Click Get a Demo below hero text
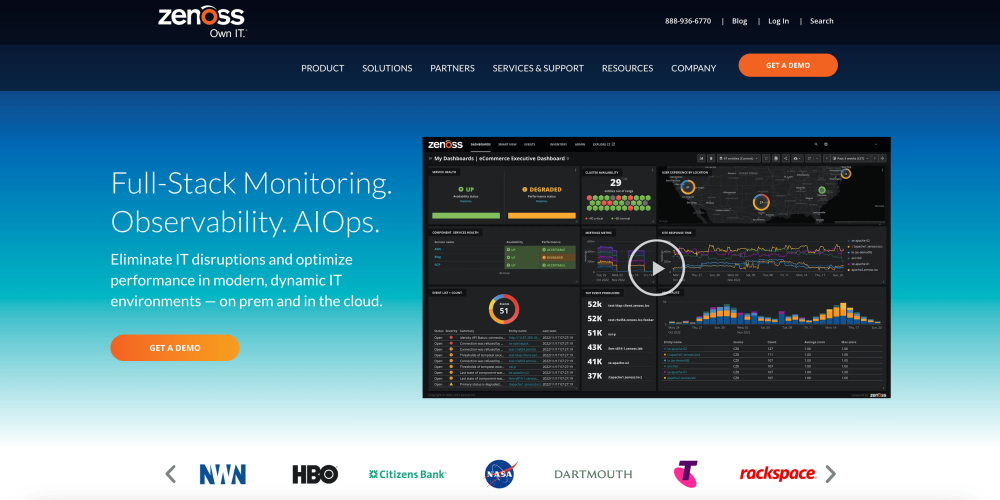1000x500 pixels. (x=175, y=348)
